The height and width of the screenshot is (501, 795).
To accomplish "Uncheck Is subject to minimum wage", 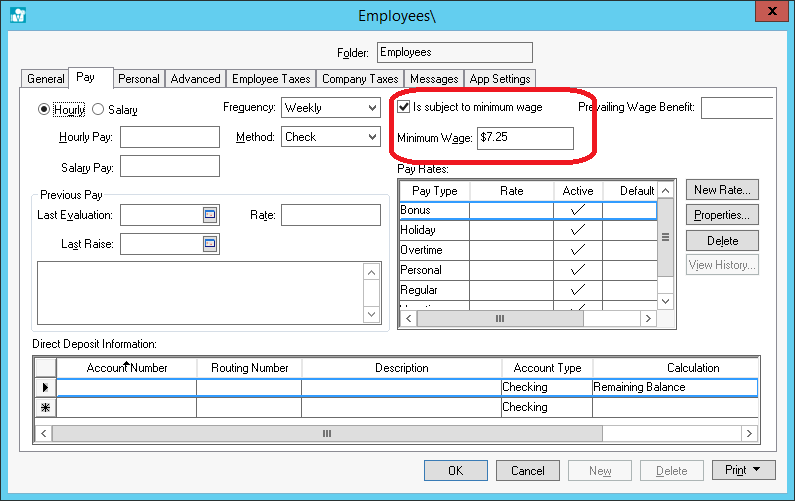I will point(404,107).
